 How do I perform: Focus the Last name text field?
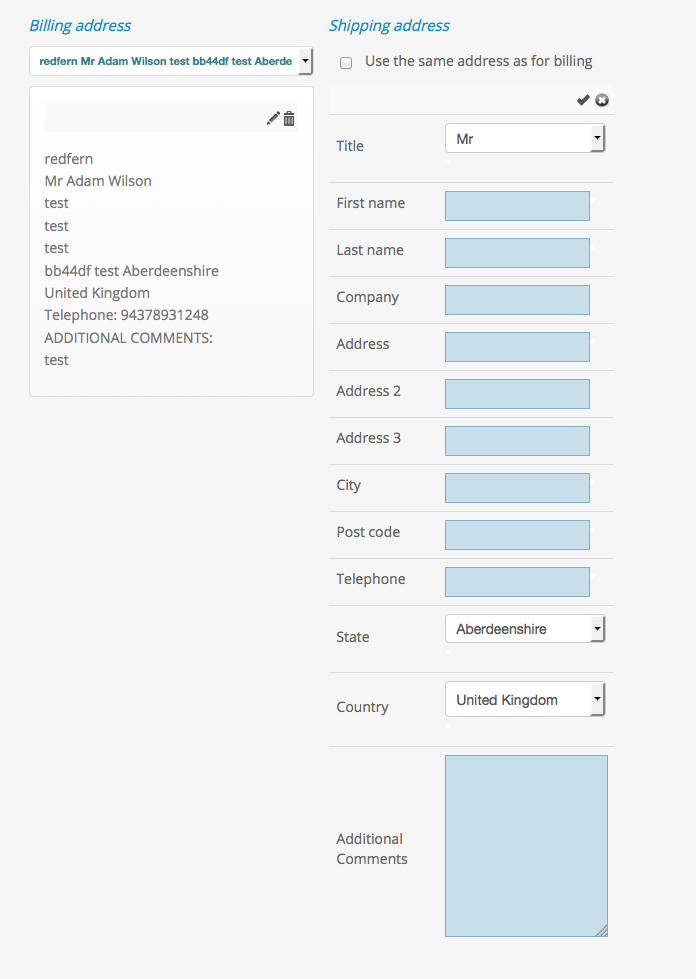click(517, 253)
